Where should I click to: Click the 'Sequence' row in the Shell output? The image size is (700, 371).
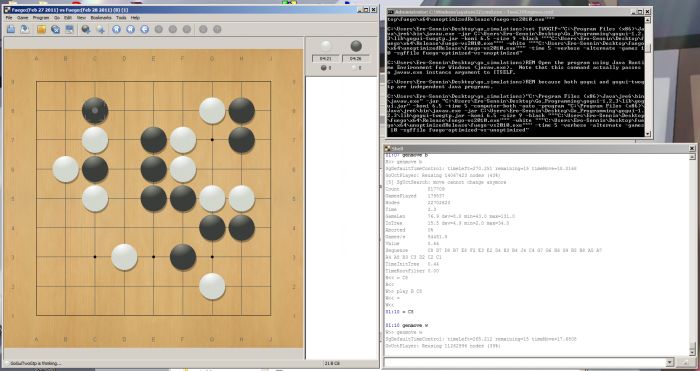pos(493,250)
